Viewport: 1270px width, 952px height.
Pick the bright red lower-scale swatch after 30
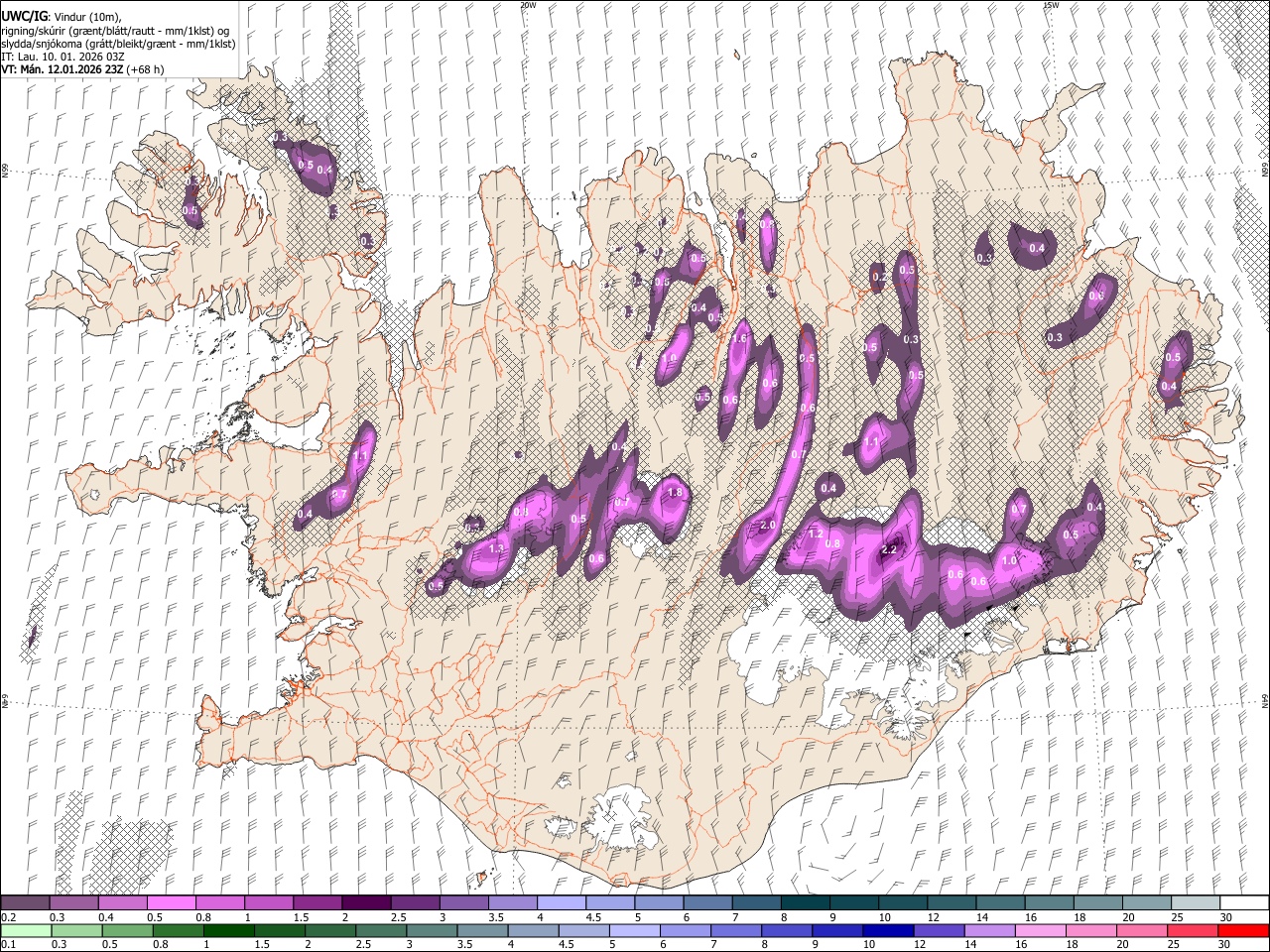coord(1244,930)
